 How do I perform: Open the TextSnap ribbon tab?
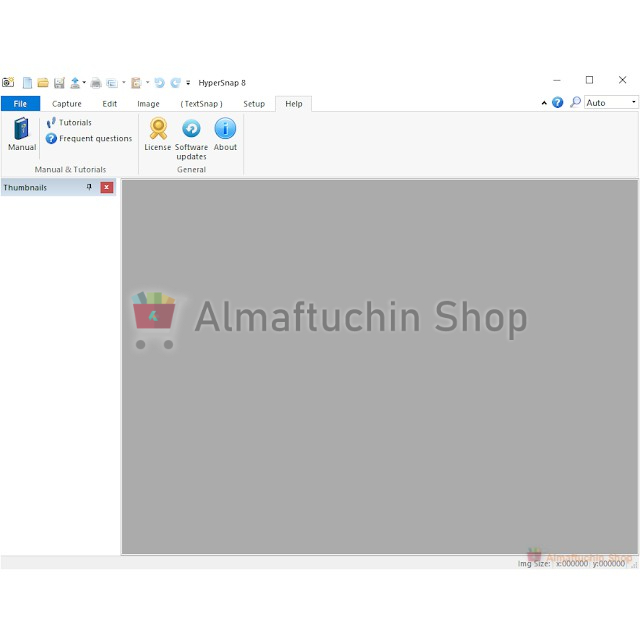click(201, 104)
